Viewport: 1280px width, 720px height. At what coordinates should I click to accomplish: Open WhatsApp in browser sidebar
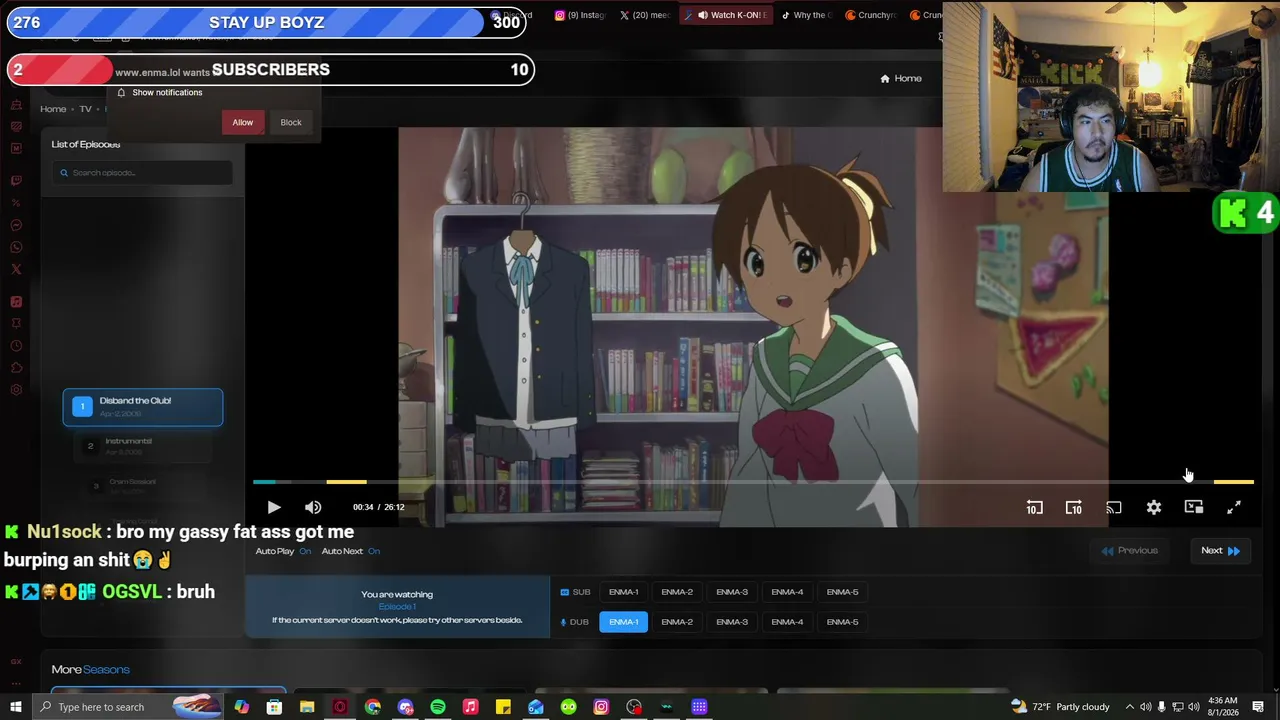coord(16,247)
